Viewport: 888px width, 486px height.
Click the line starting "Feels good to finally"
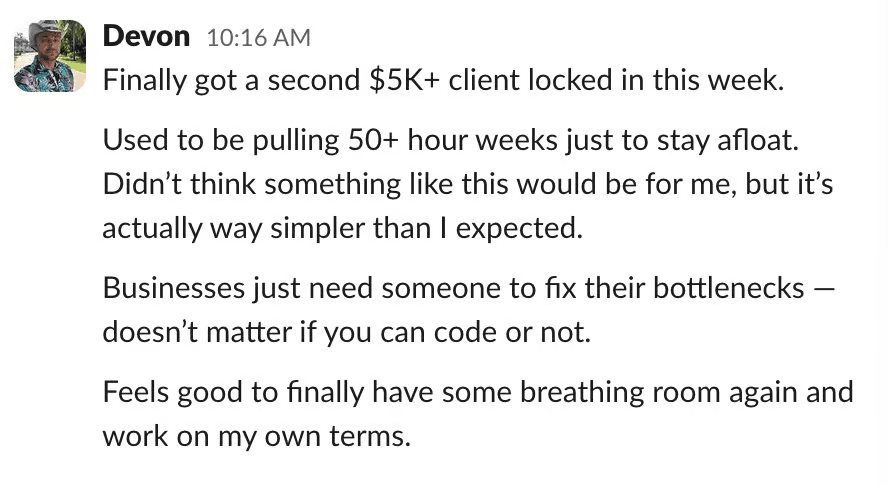(478, 390)
